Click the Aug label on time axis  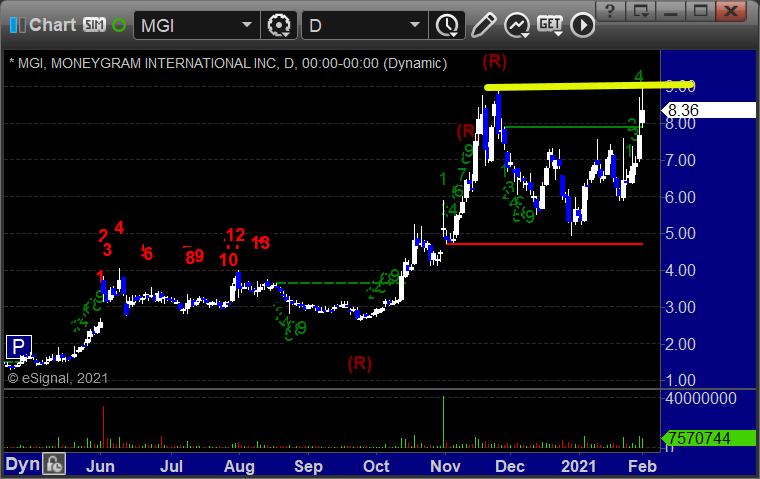pyautogui.click(x=239, y=466)
